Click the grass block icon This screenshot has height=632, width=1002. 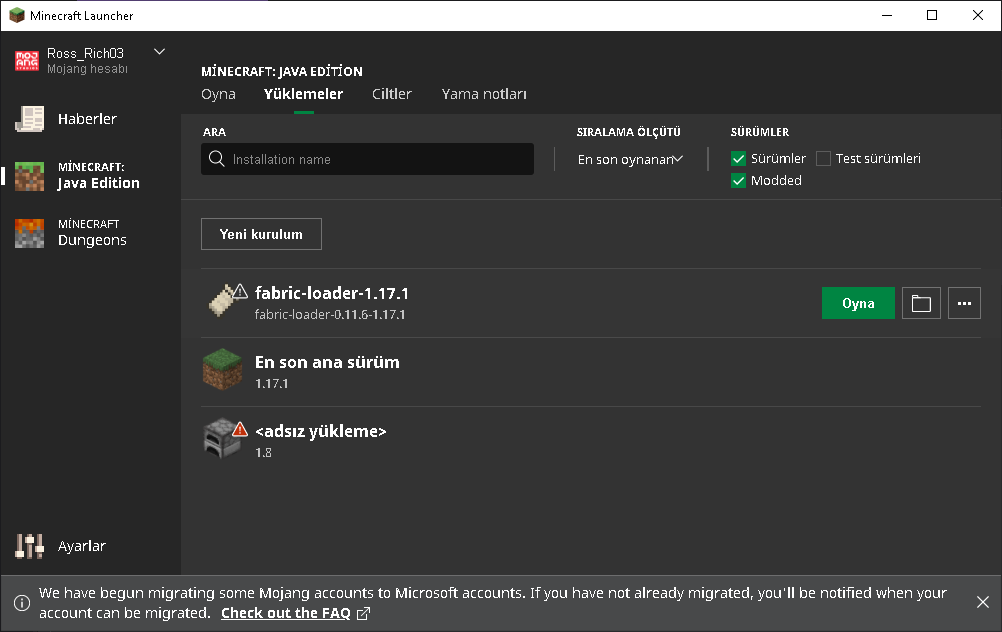[x=222, y=369]
